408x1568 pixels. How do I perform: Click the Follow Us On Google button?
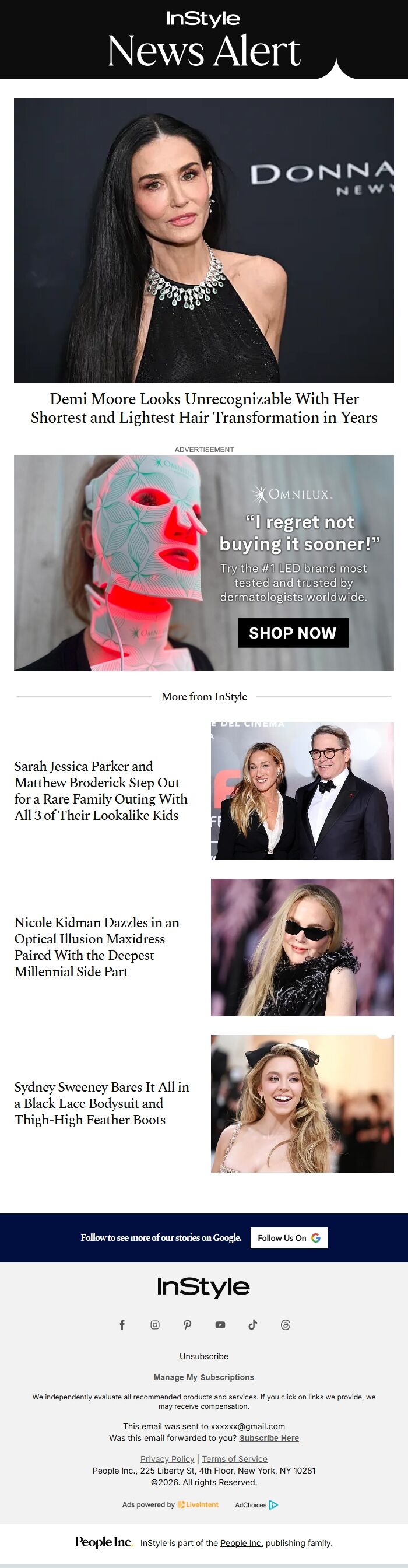(x=289, y=1237)
